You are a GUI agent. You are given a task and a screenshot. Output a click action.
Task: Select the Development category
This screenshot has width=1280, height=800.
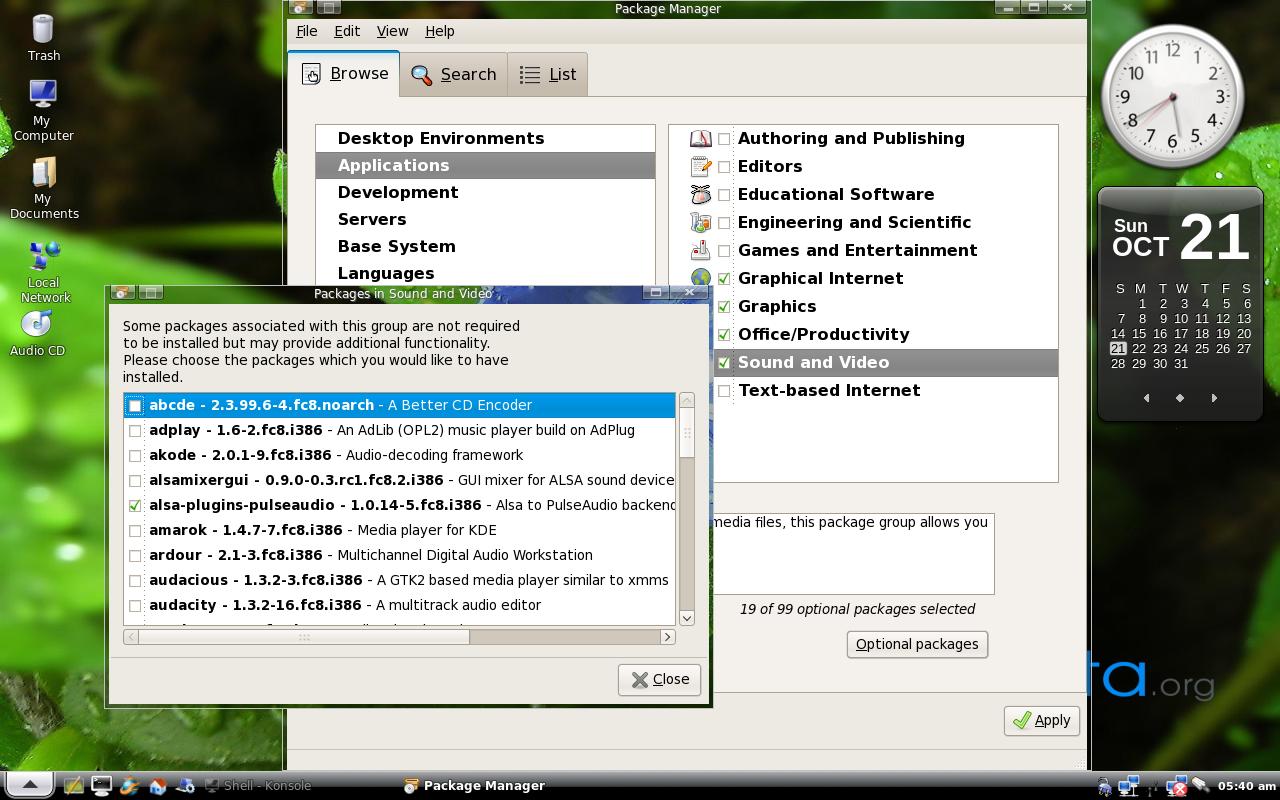click(485, 192)
